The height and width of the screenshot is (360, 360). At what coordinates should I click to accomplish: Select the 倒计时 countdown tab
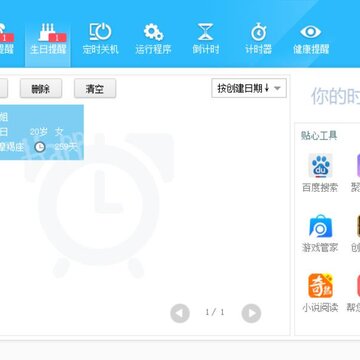click(x=206, y=39)
